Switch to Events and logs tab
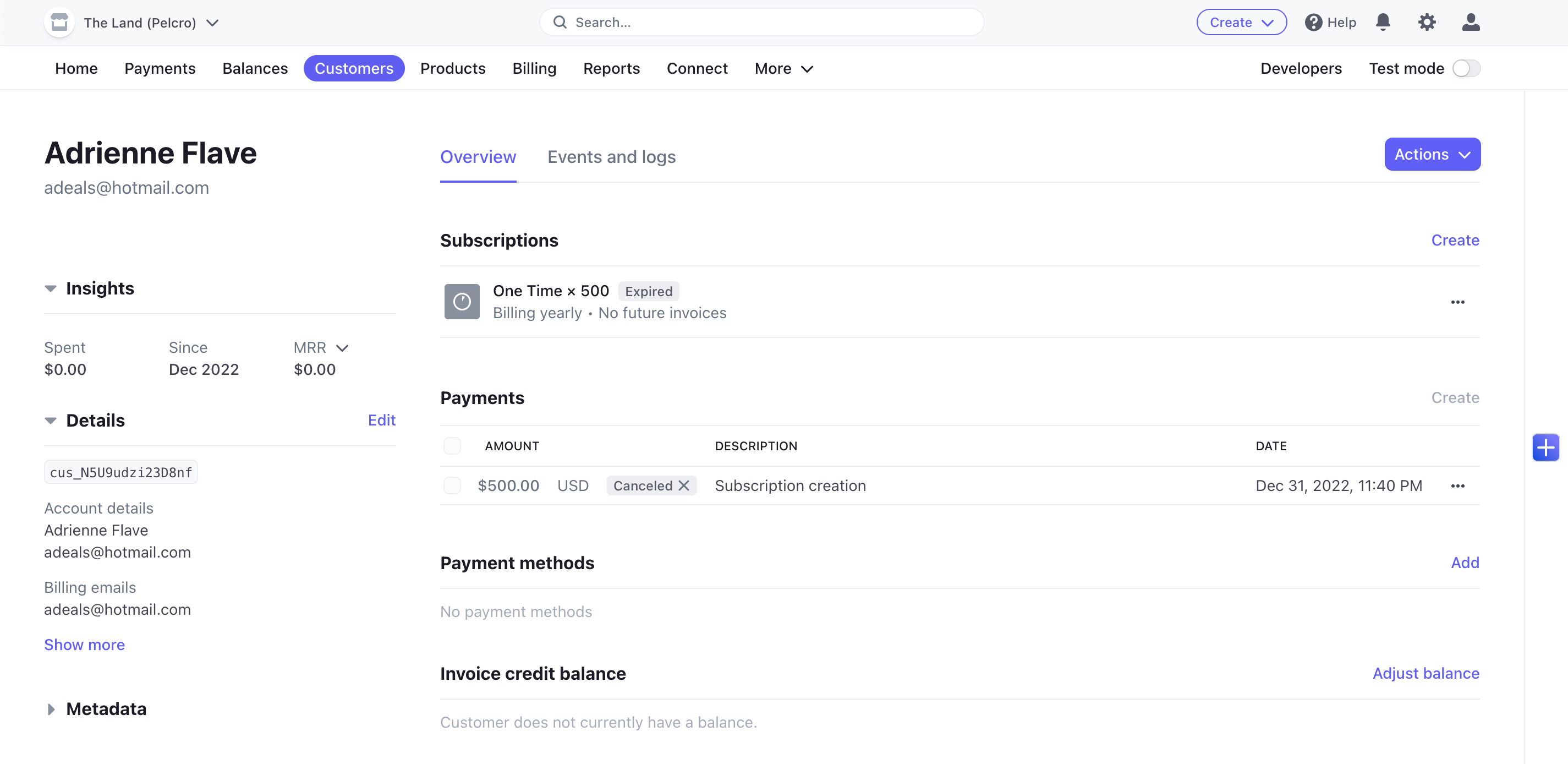The image size is (1568, 764). pyautogui.click(x=611, y=157)
